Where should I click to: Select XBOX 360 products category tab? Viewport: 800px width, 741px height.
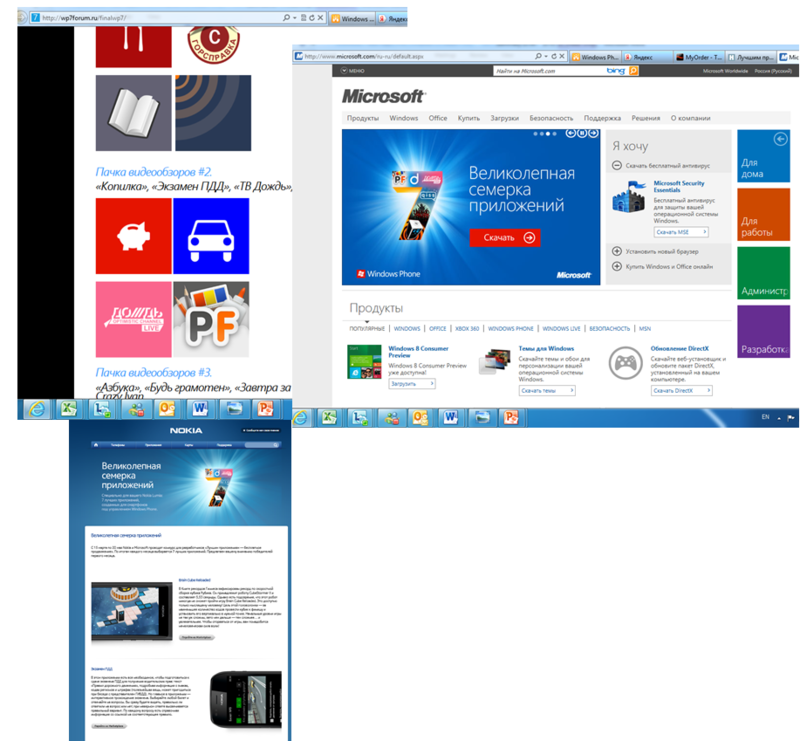(467, 329)
